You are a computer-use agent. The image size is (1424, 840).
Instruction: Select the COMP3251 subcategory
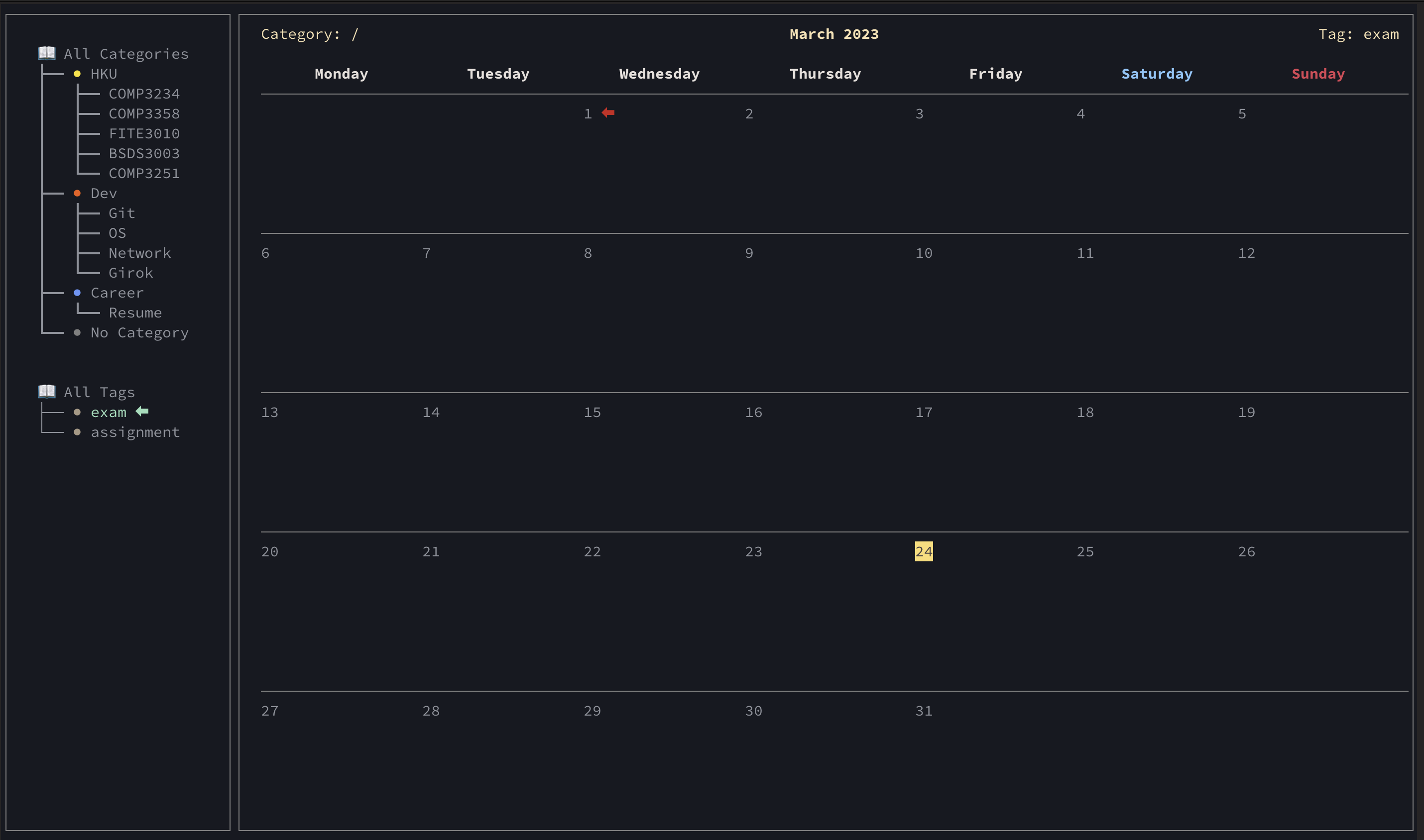(x=144, y=173)
